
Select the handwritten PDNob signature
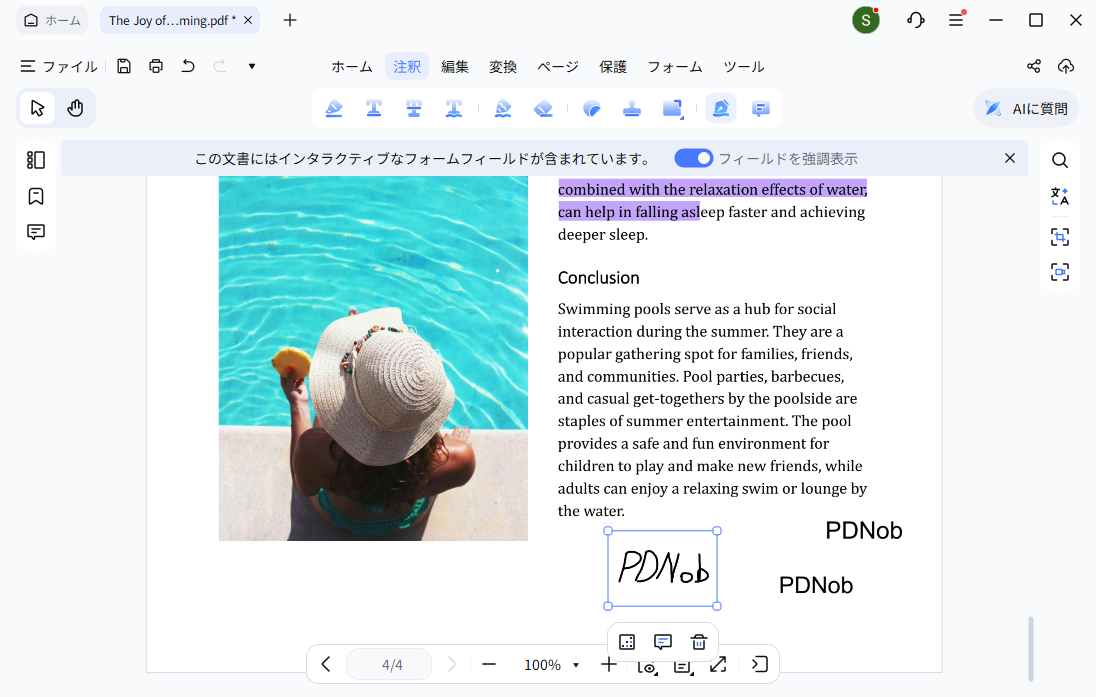(x=663, y=568)
